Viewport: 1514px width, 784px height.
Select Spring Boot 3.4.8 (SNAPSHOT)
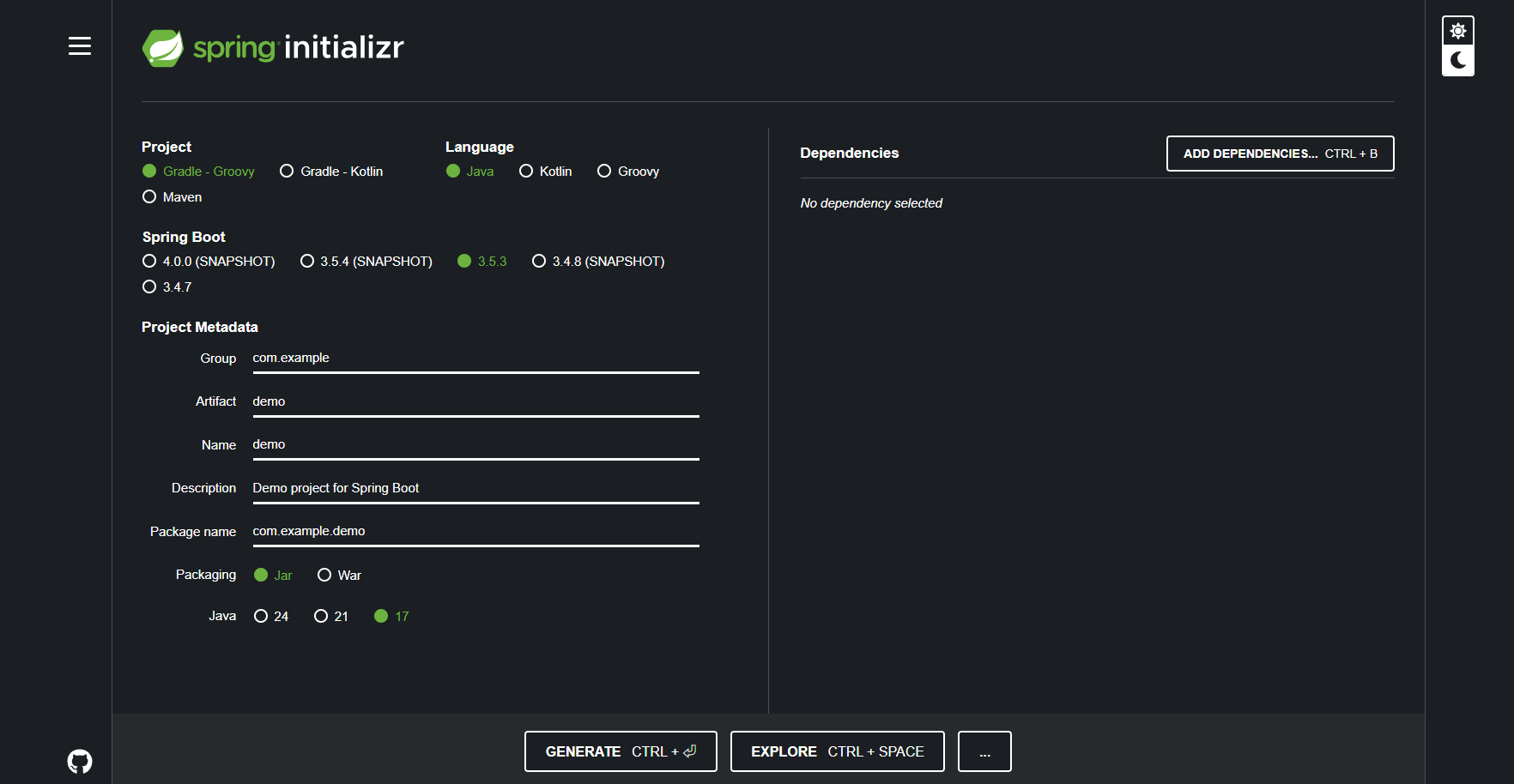(599, 262)
